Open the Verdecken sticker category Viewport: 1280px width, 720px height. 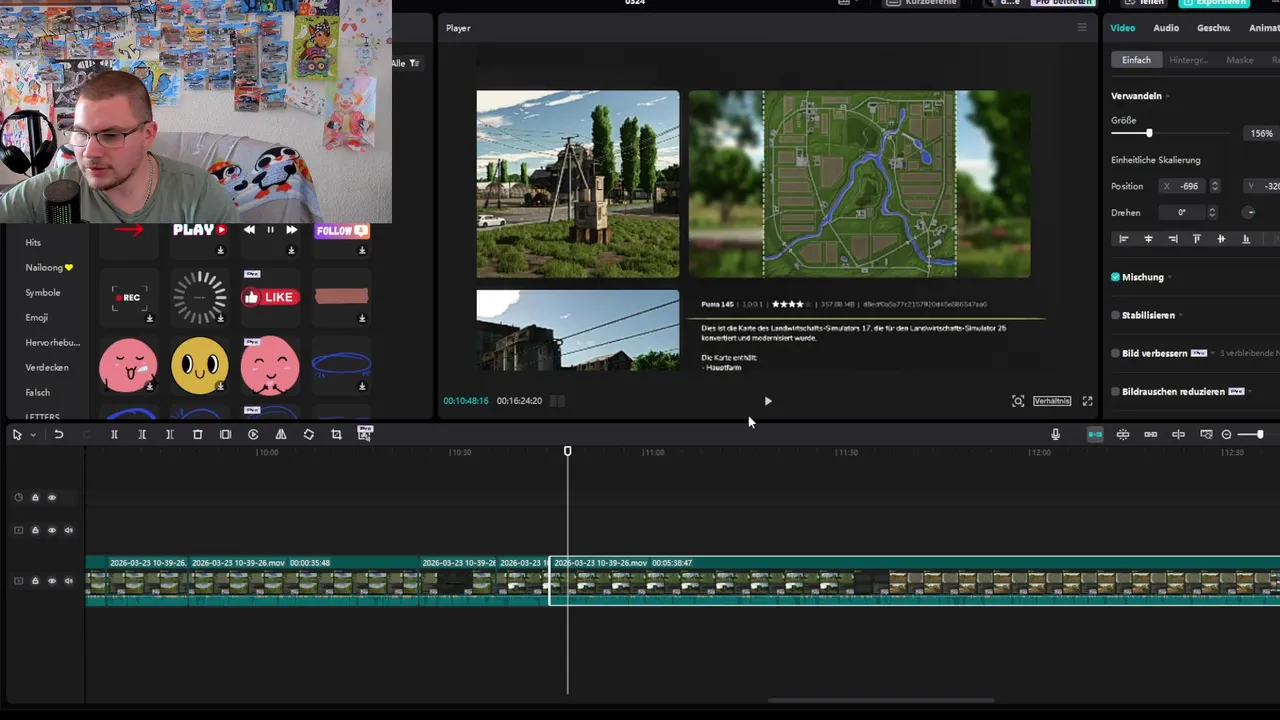point(47,368)
